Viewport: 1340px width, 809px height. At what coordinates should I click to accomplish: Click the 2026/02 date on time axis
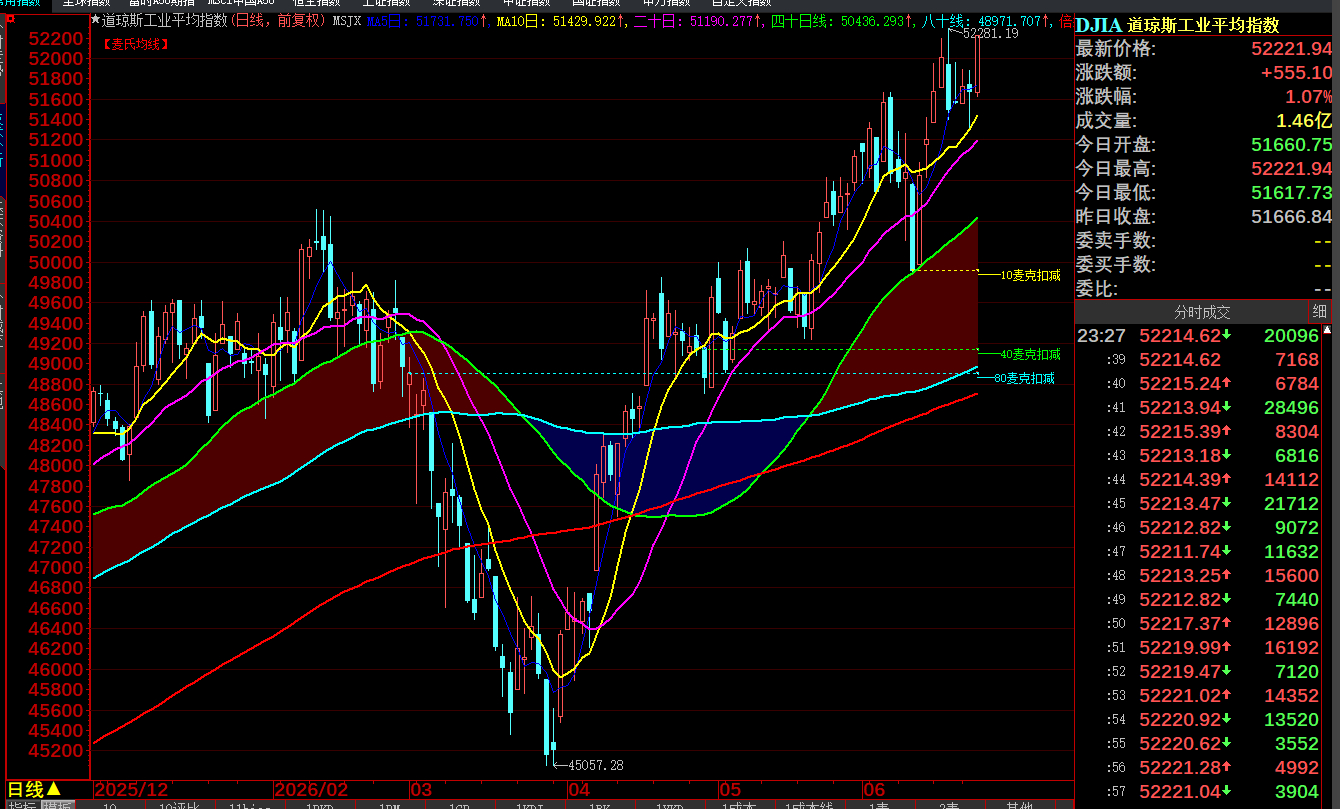[311, 790]
